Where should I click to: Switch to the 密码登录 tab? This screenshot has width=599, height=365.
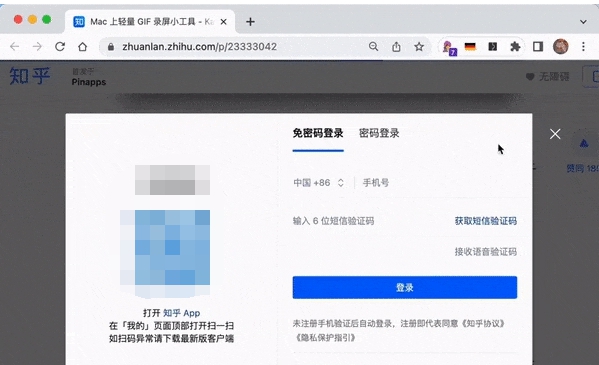pyautogui.click(x=379, y=133)
